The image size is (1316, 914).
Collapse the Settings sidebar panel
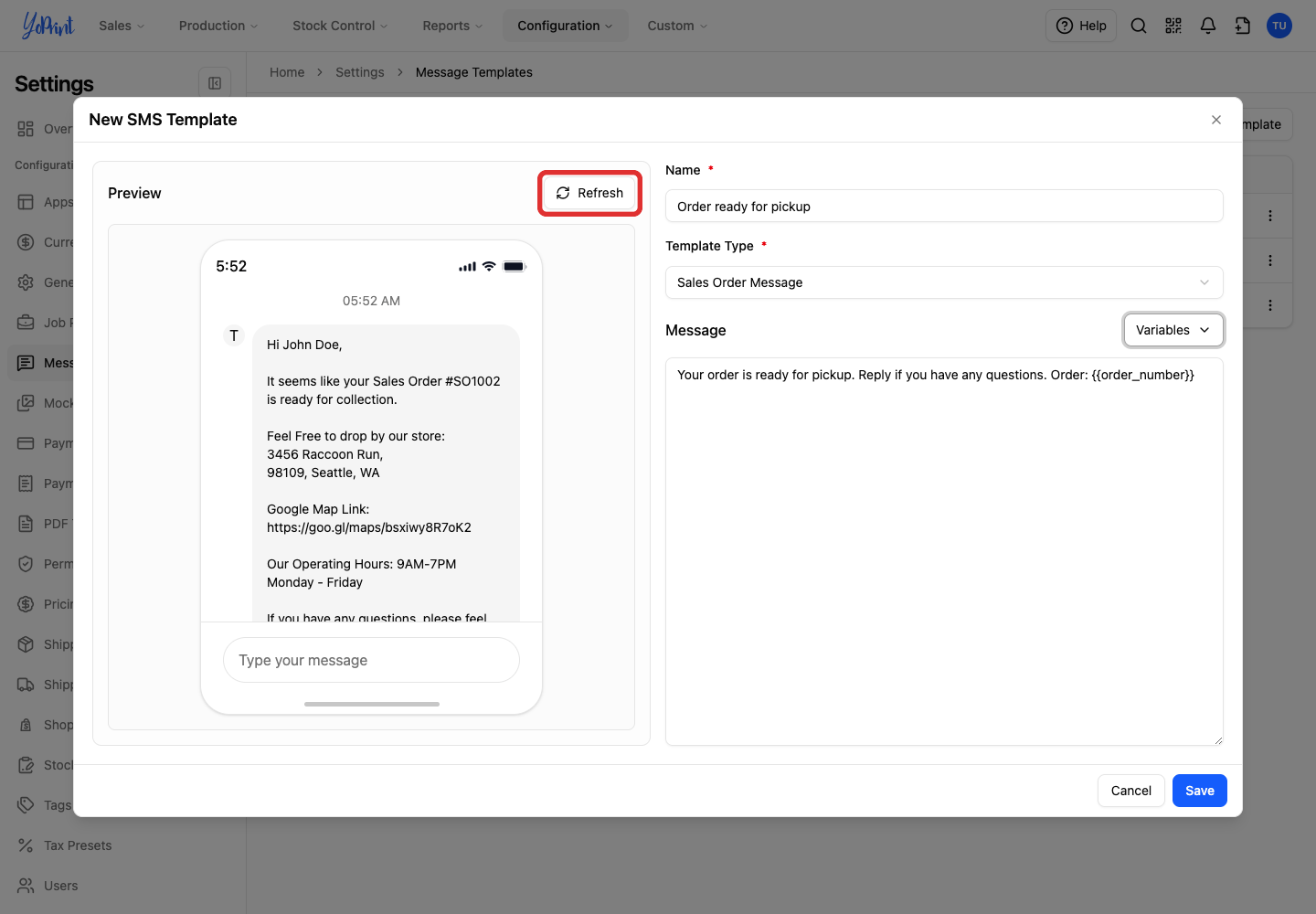(215, 83)
